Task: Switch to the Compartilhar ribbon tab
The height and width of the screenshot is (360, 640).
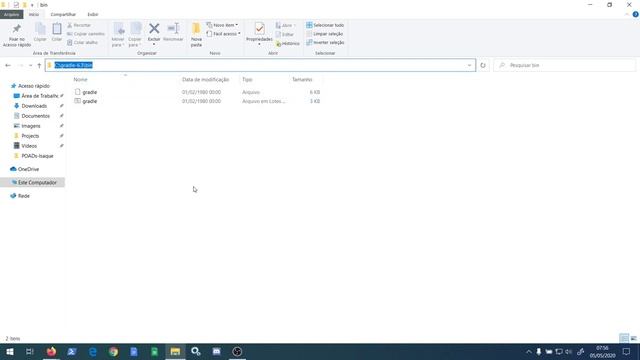Action: click(63, 14)
